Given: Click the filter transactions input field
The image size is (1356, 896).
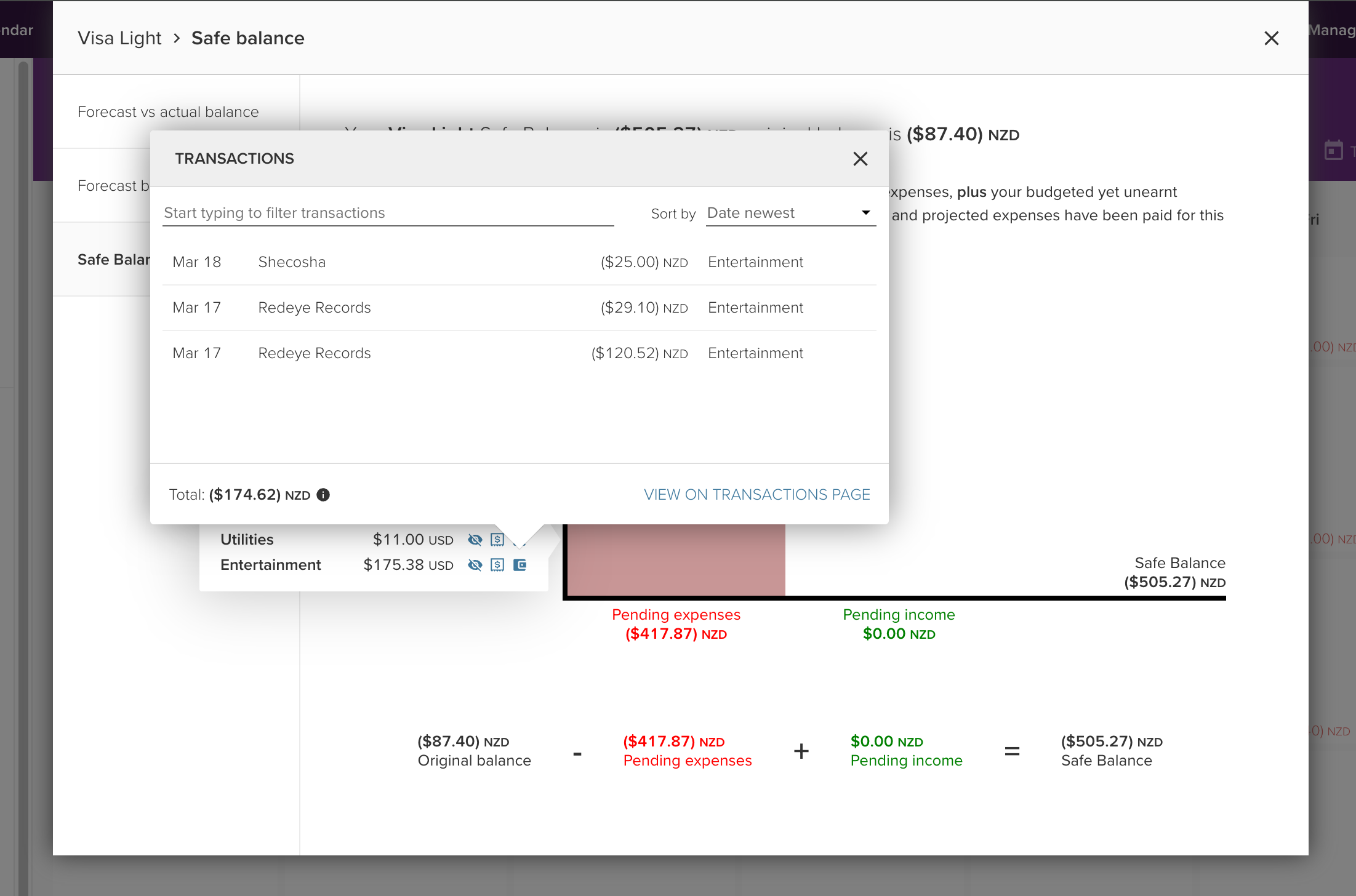Looking at the screenshot, I should (388, 213).
